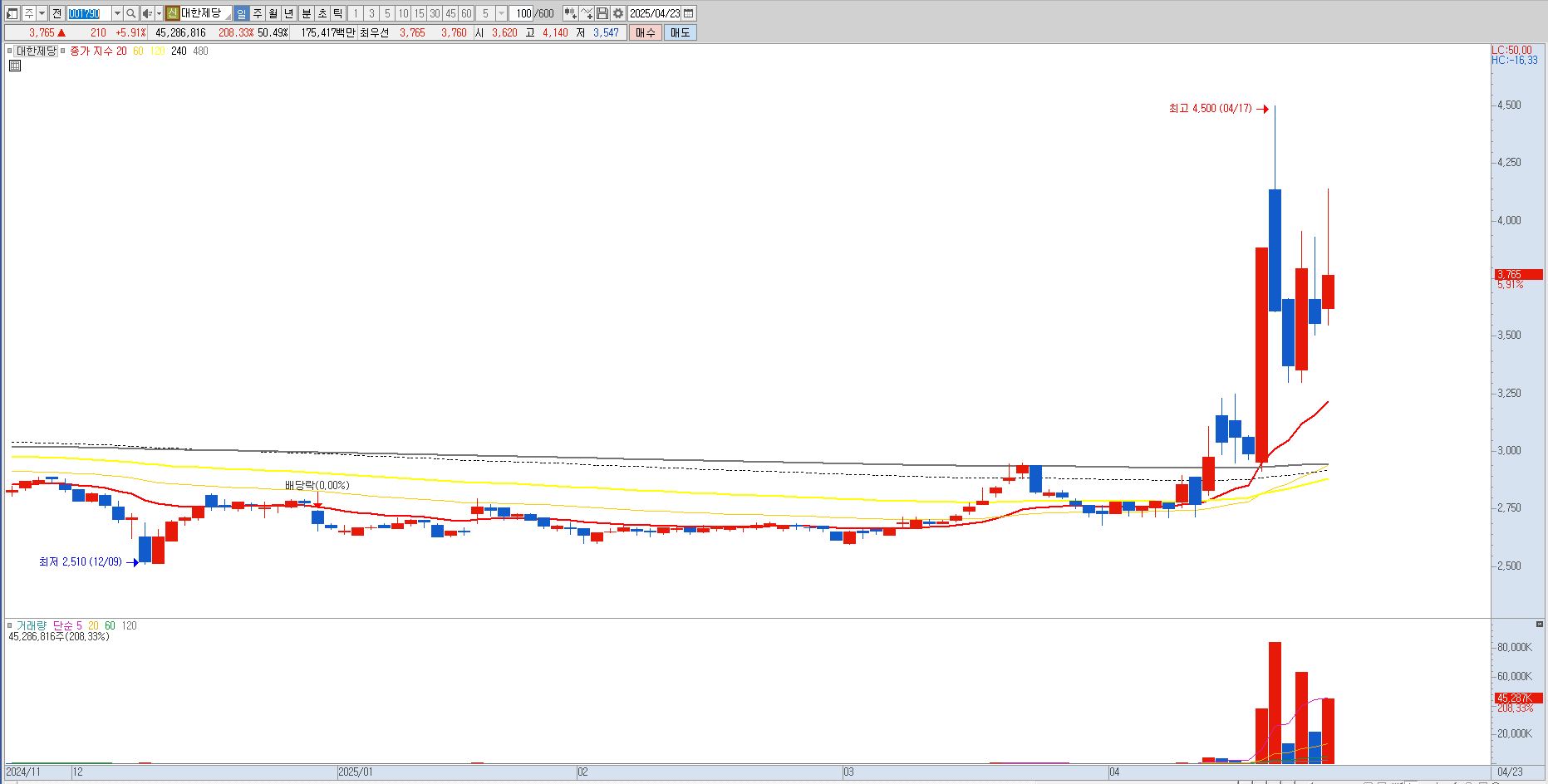The image size is (1548, 784).
Task: Click the add line indicator icon
Action: pyautogui.click(x=587, y=13)
